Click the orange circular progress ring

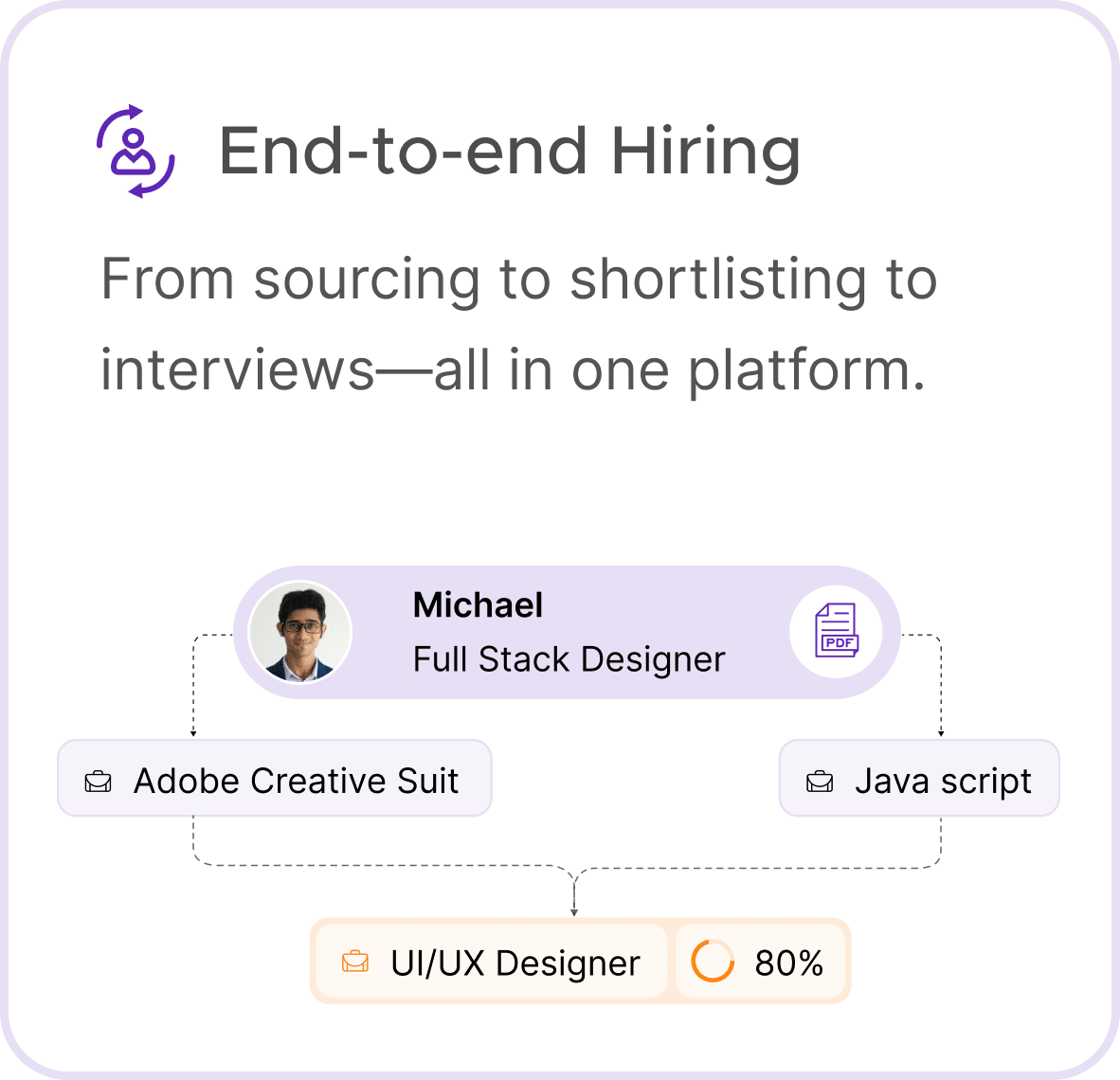click(713, 961)
